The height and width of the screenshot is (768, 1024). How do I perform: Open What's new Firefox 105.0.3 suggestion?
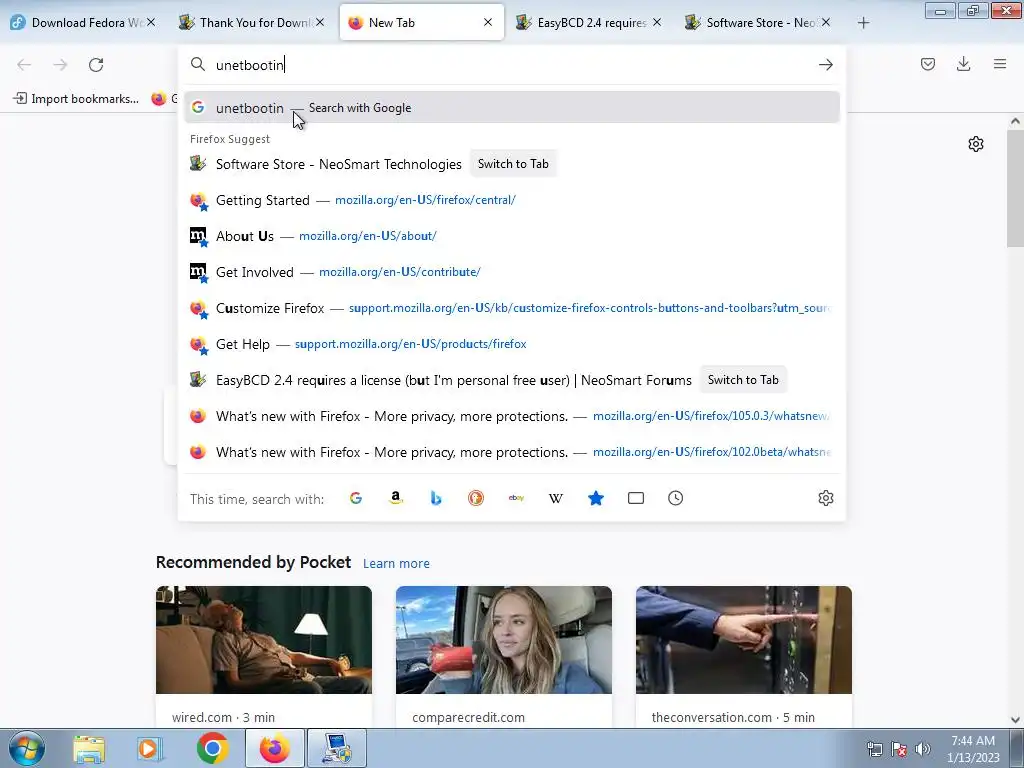[511, 416]
